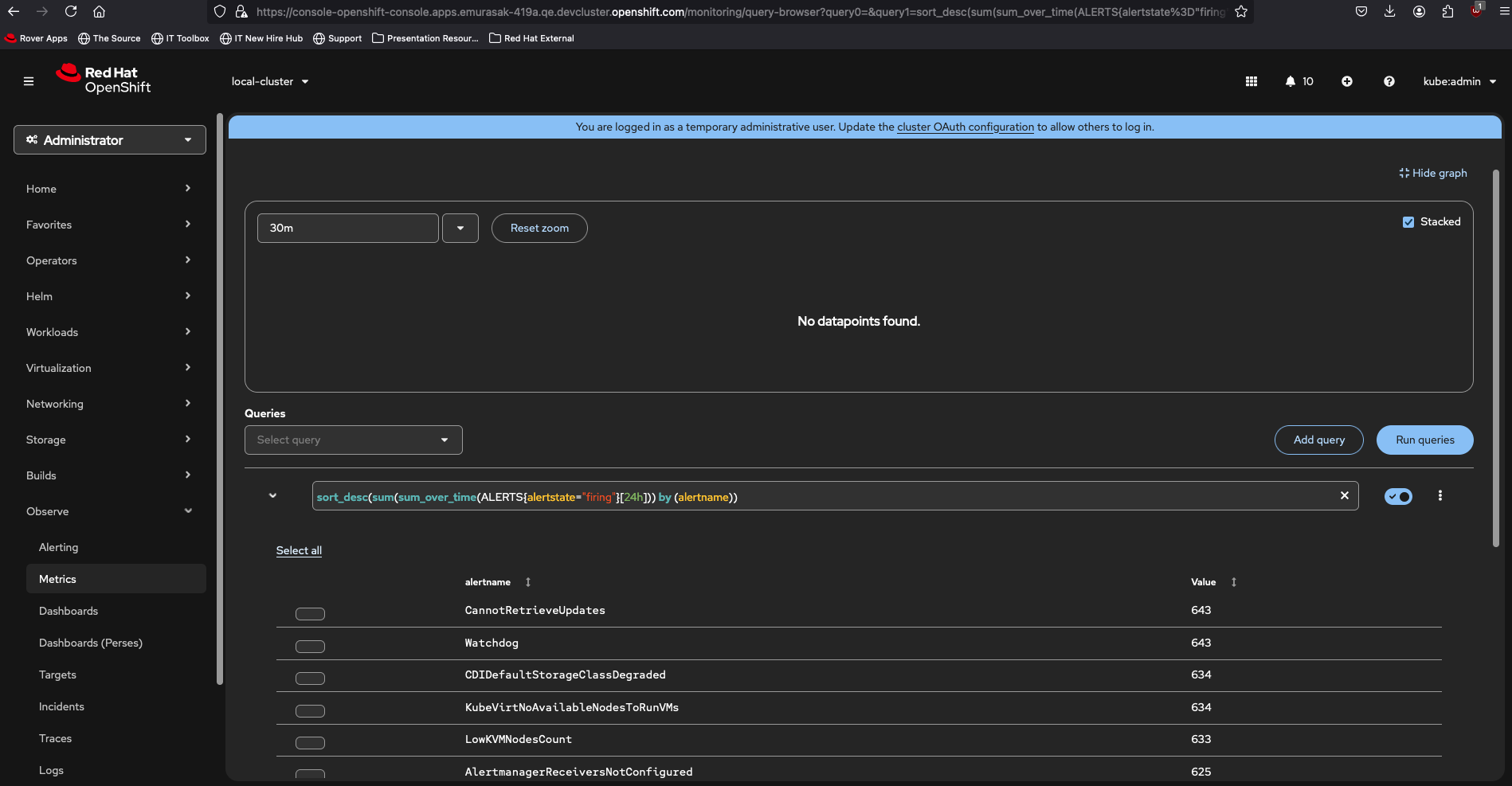Screen dimensions: 1512x786
Task: Open the Select query dropdown
Action: pos(353,440)
